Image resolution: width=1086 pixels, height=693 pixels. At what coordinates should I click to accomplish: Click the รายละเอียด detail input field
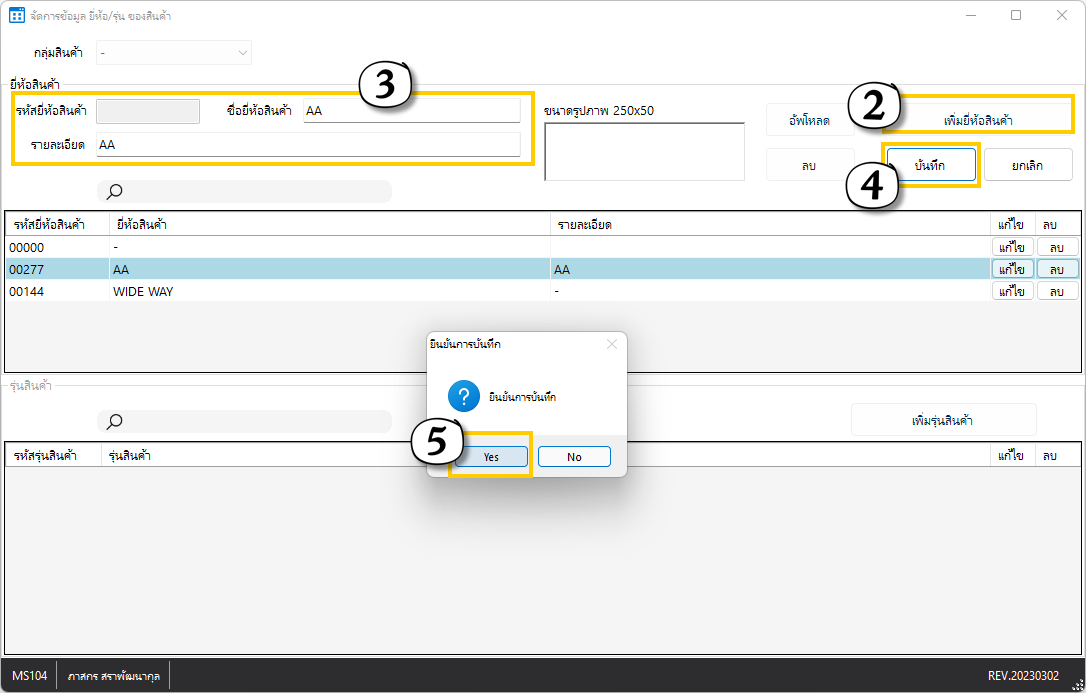[308, 145]
